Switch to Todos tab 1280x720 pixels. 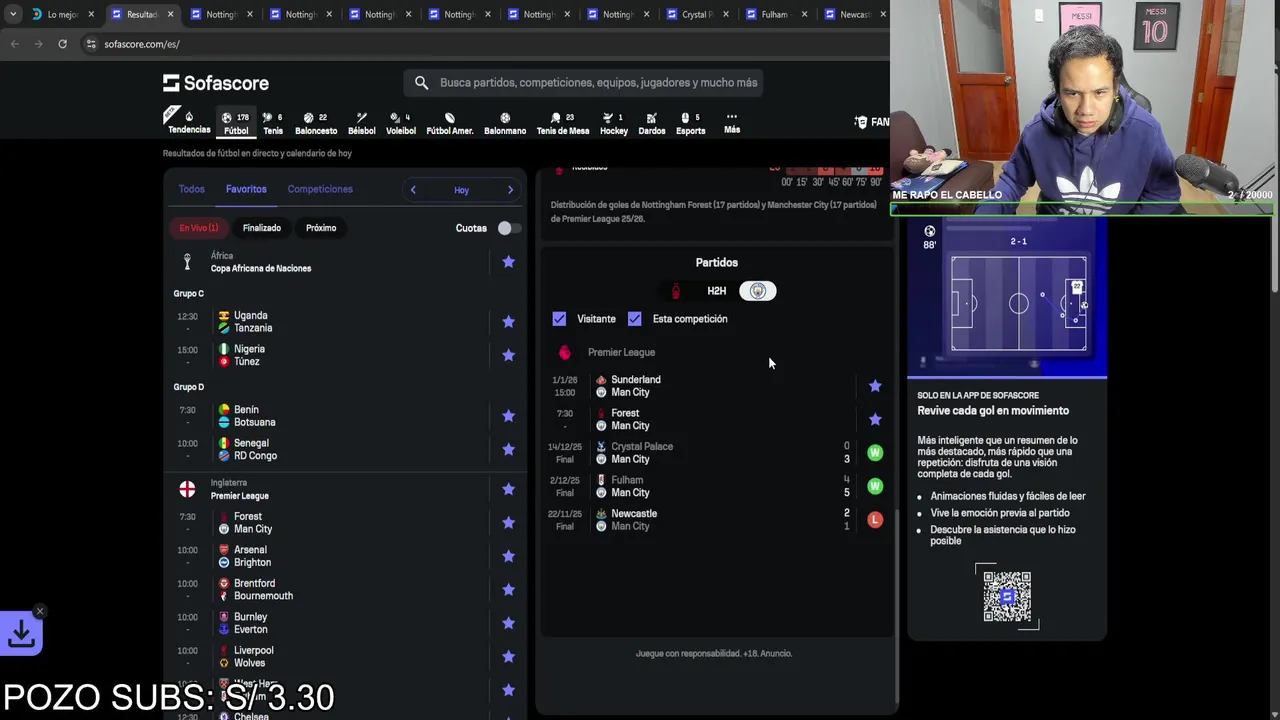191,189
